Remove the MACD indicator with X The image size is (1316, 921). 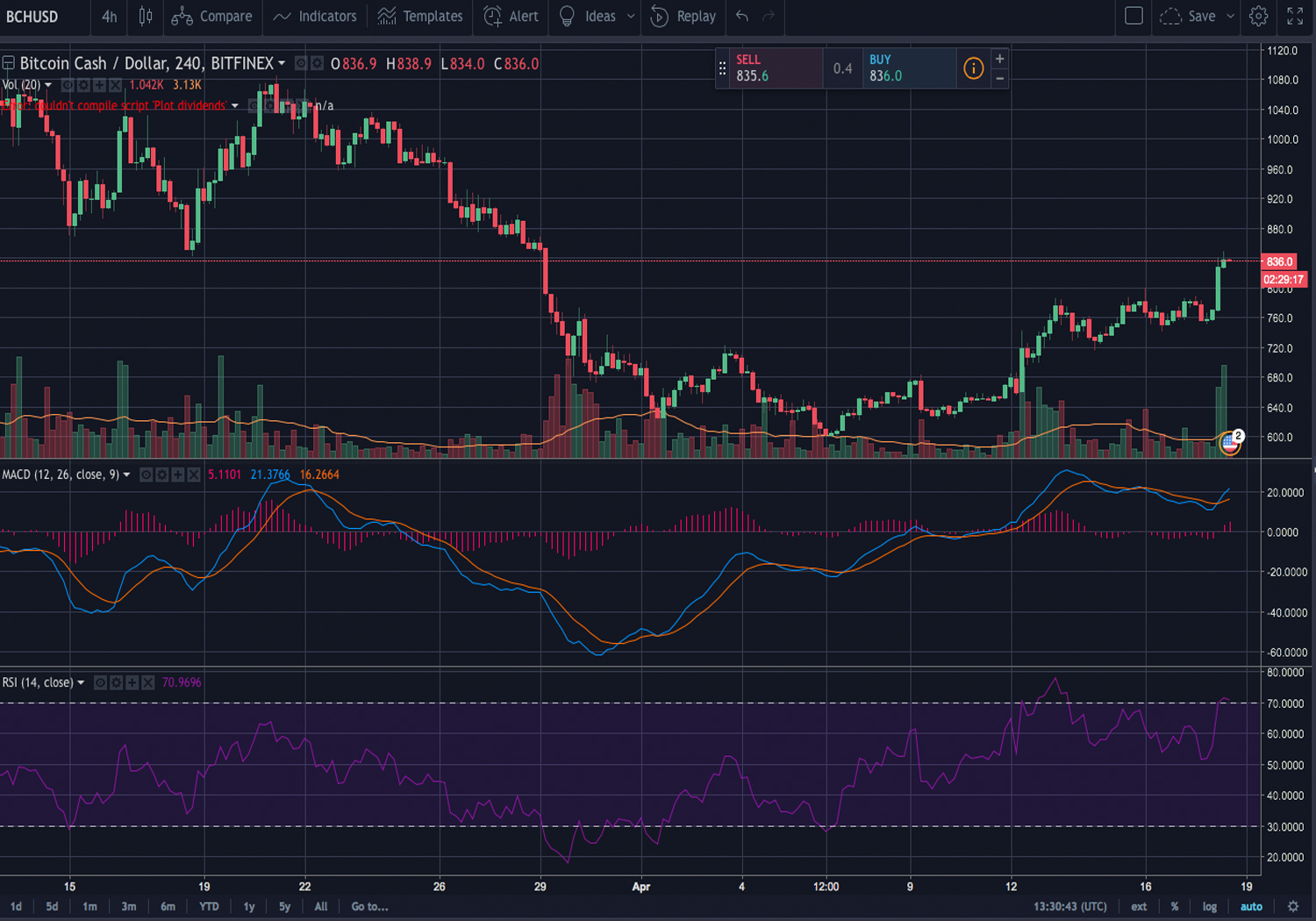pyautogui.click(x=194, y=475)
